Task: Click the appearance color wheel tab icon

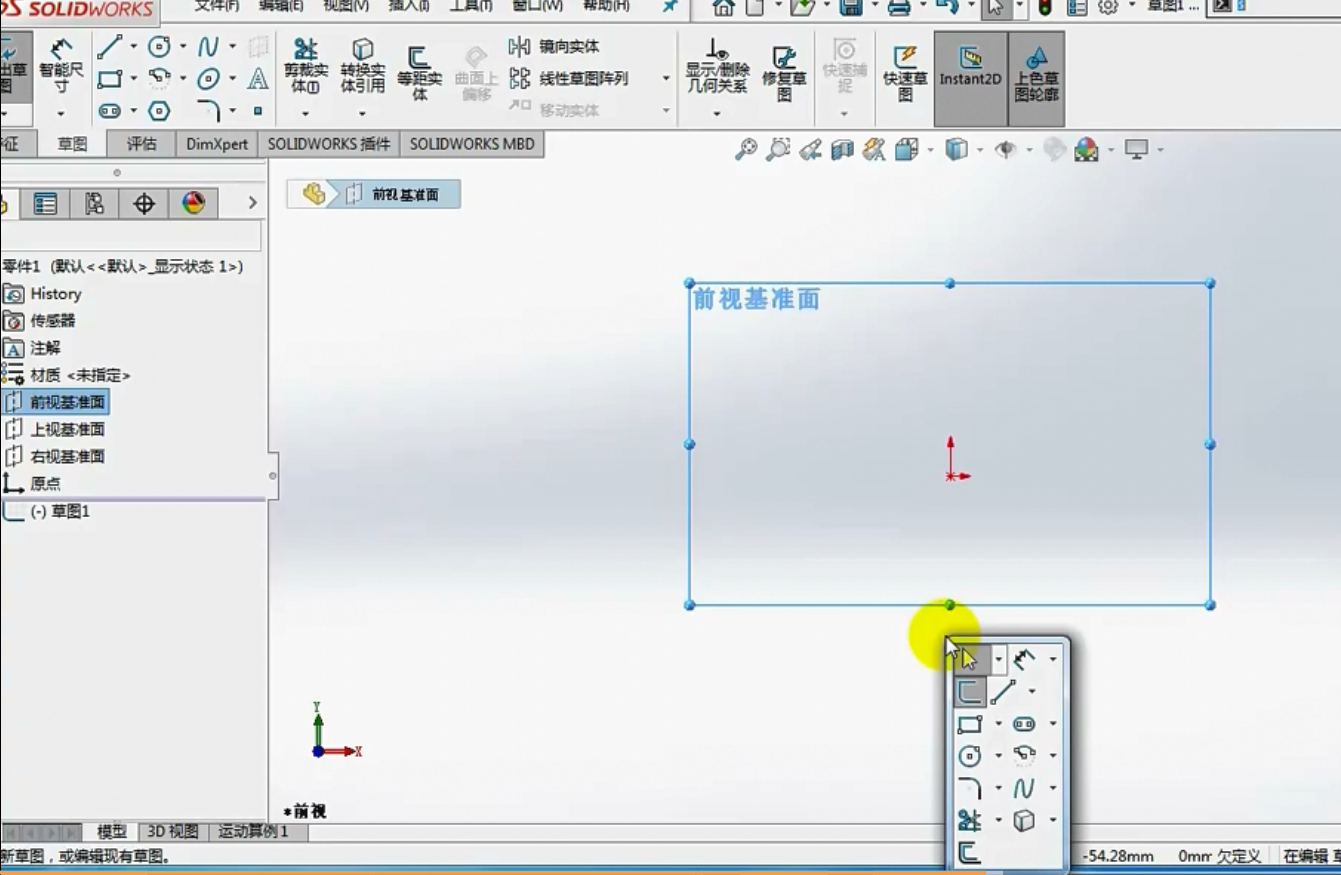Action: [x=193, y=204]
